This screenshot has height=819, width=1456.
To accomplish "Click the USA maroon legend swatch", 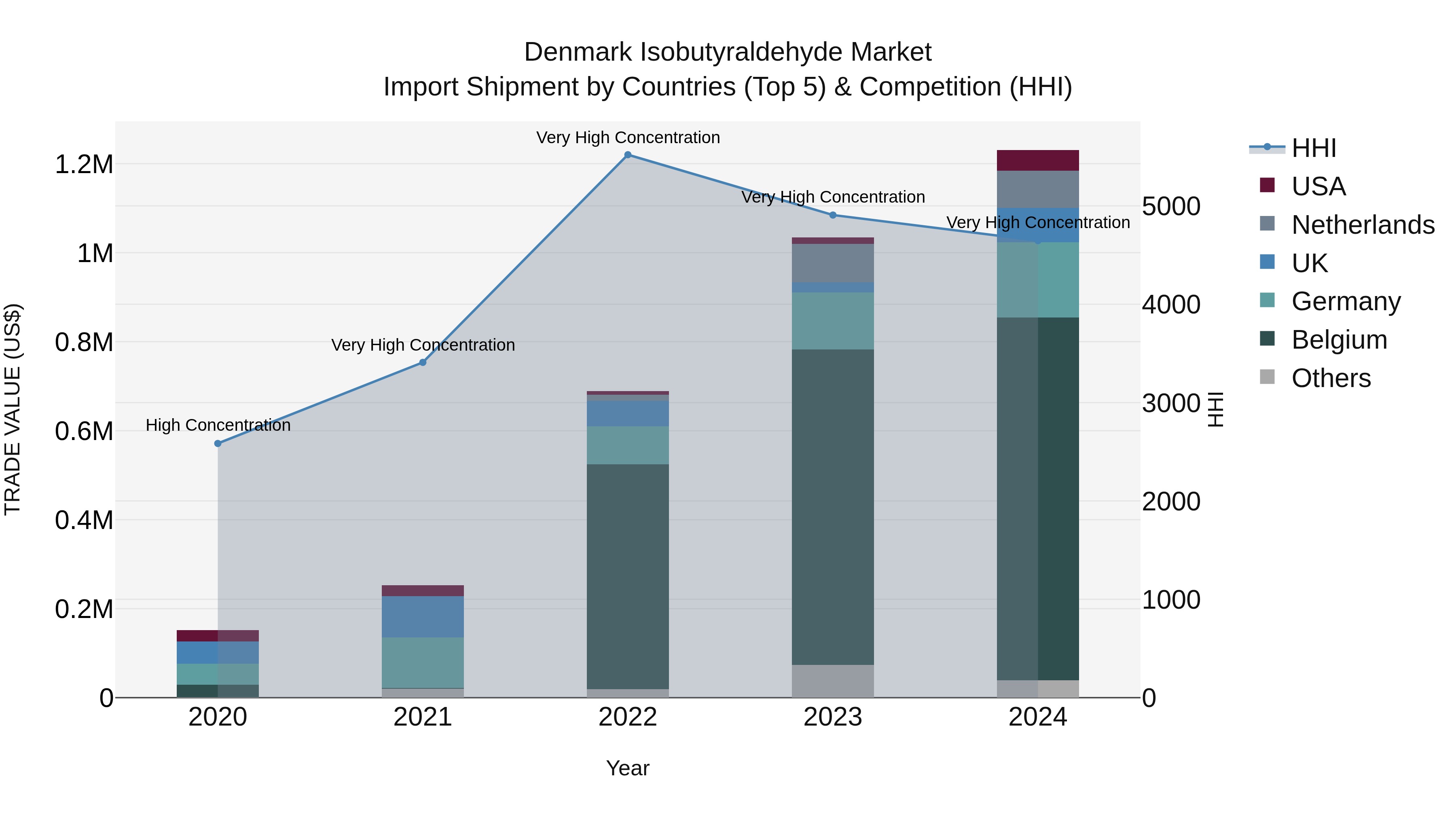I will [x=1267, y=185].
